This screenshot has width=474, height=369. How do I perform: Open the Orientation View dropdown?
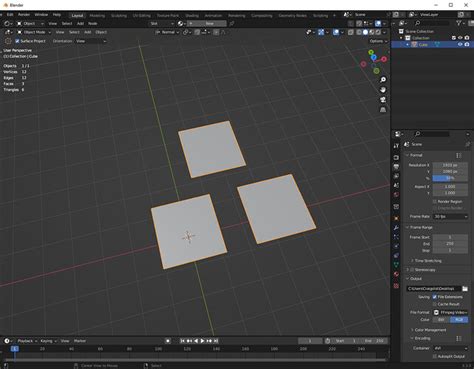tap(91, 41)
